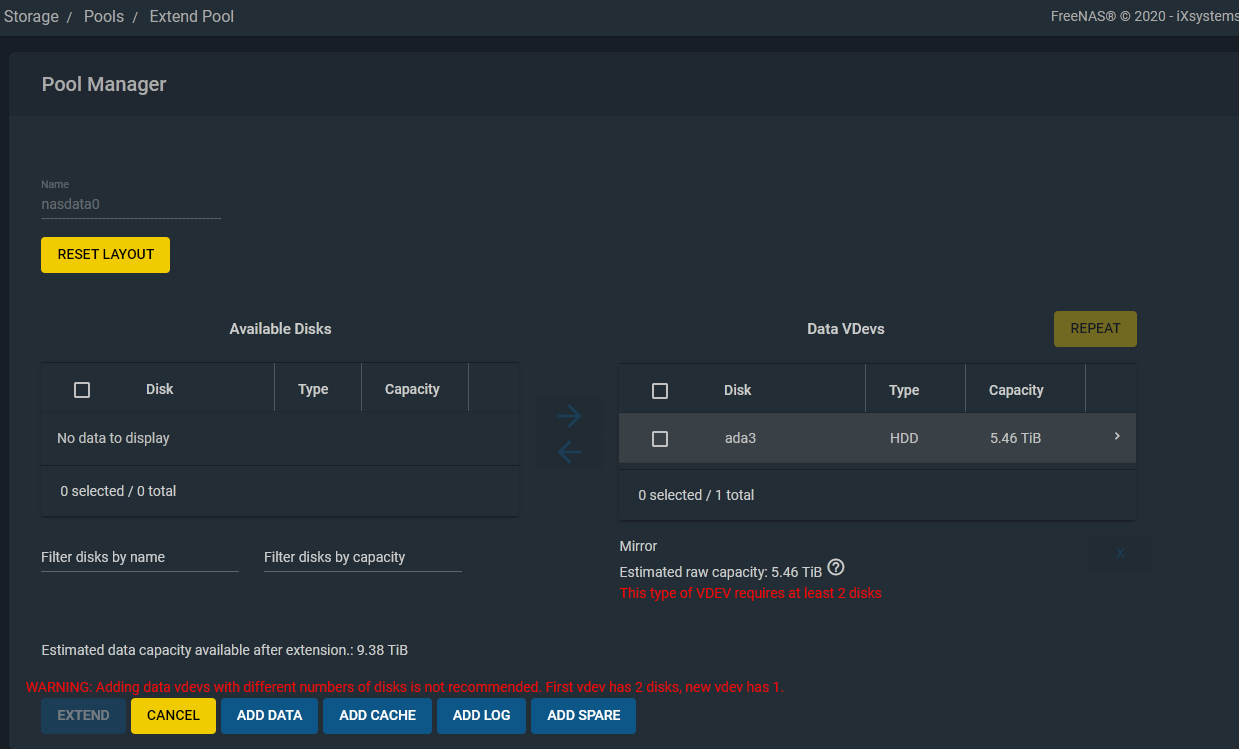
Task: Click the 'No data to display' row
Action: pos(280,438)
